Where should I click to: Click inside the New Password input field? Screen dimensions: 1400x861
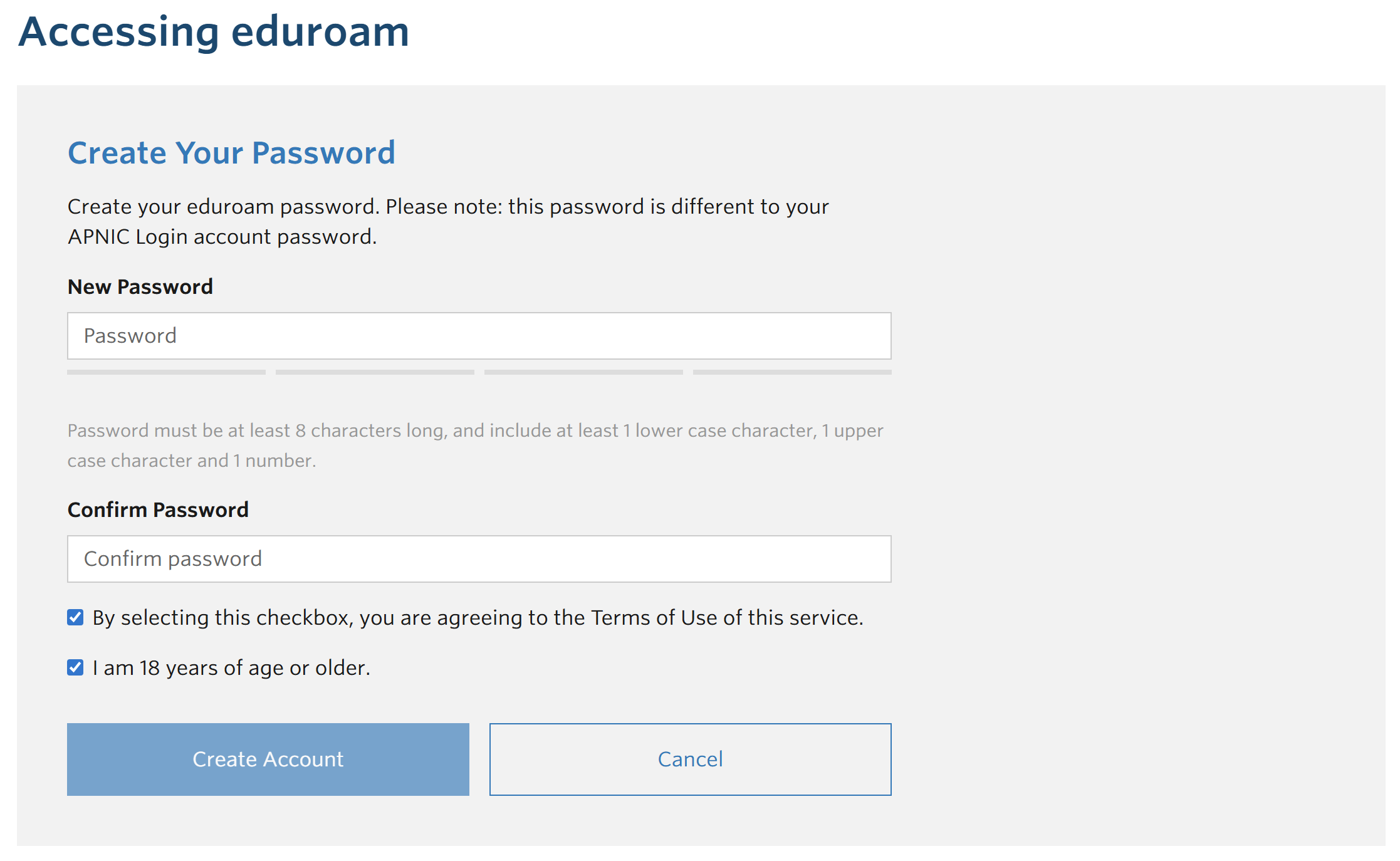tap(478, 336)
